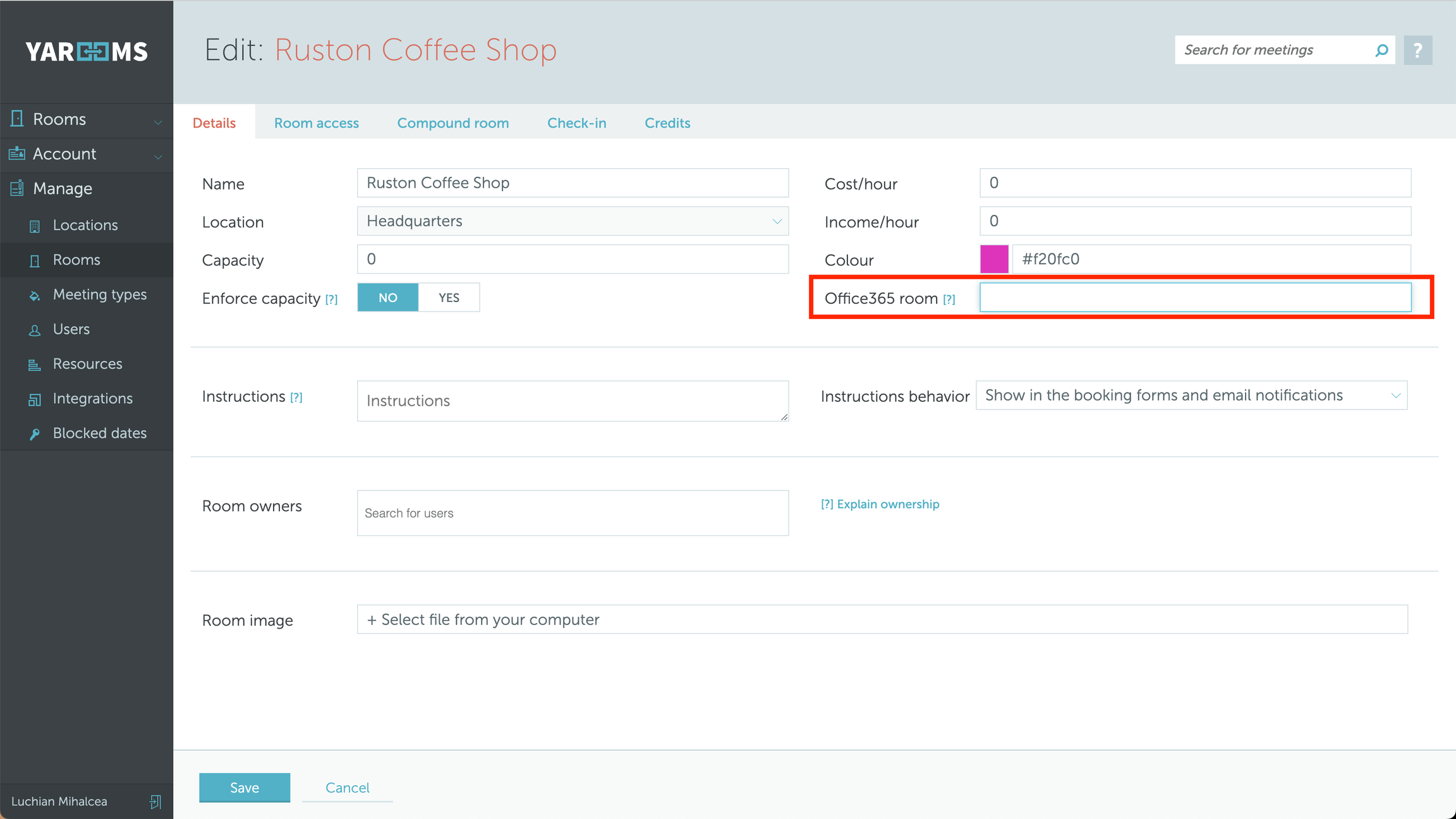The width and height of the screenshot is (1456, 819).
Task: Open the Location dropdown showing Headquarters
Action: pos(572,221)
